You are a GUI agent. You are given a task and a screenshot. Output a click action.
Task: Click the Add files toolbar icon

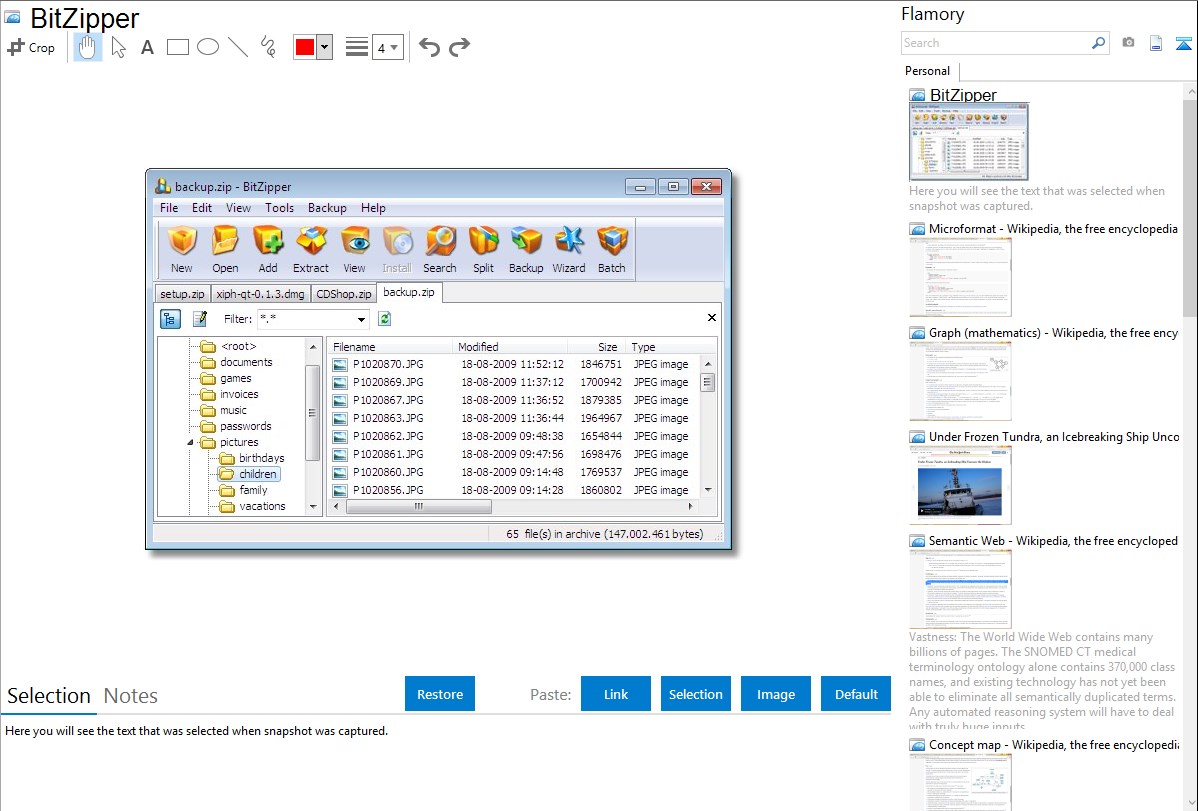pos(268,249)
